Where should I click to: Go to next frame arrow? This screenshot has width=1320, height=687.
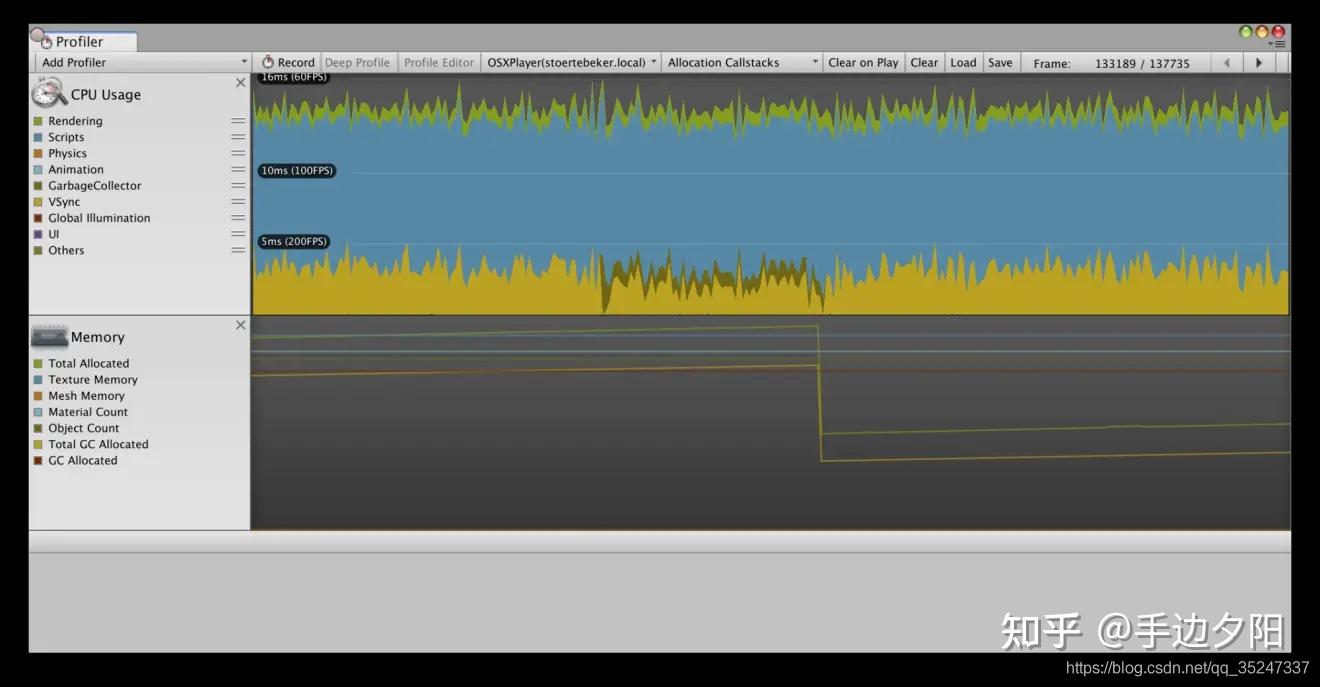pyautogui.click(x=1259, y=62)
